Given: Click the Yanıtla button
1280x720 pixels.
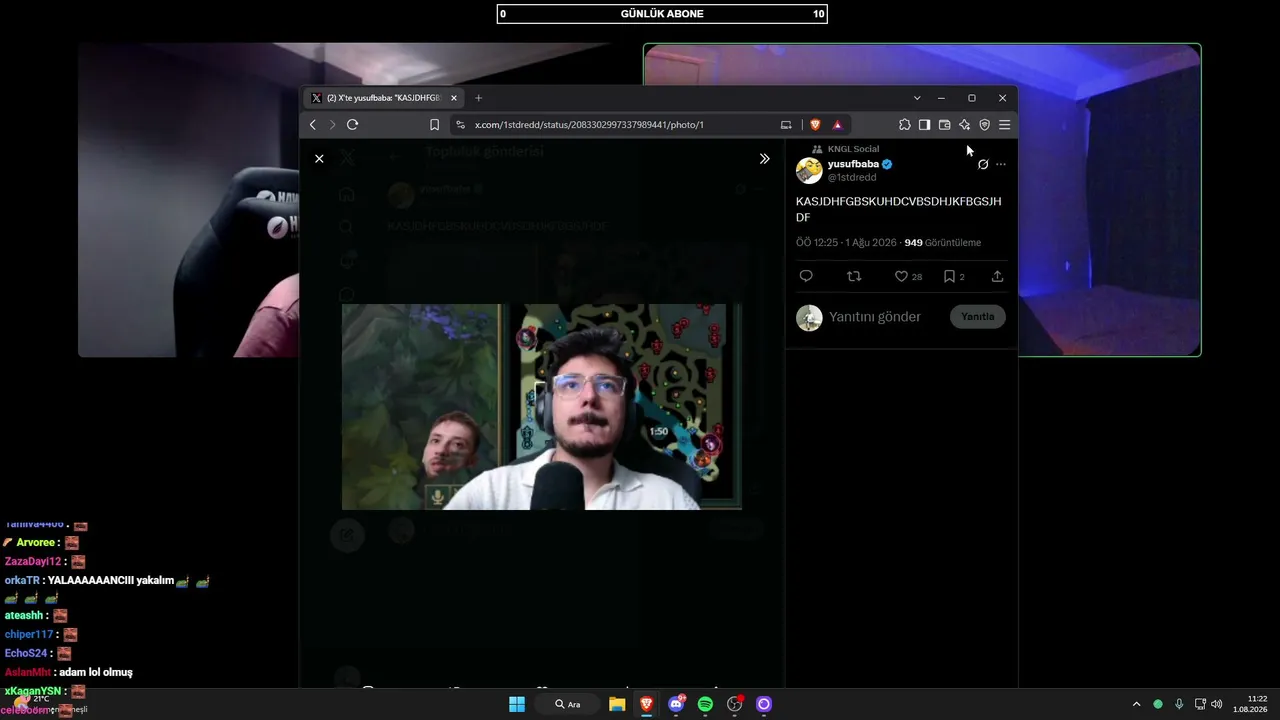Looking at the screenshot, I should coord(978,317).
